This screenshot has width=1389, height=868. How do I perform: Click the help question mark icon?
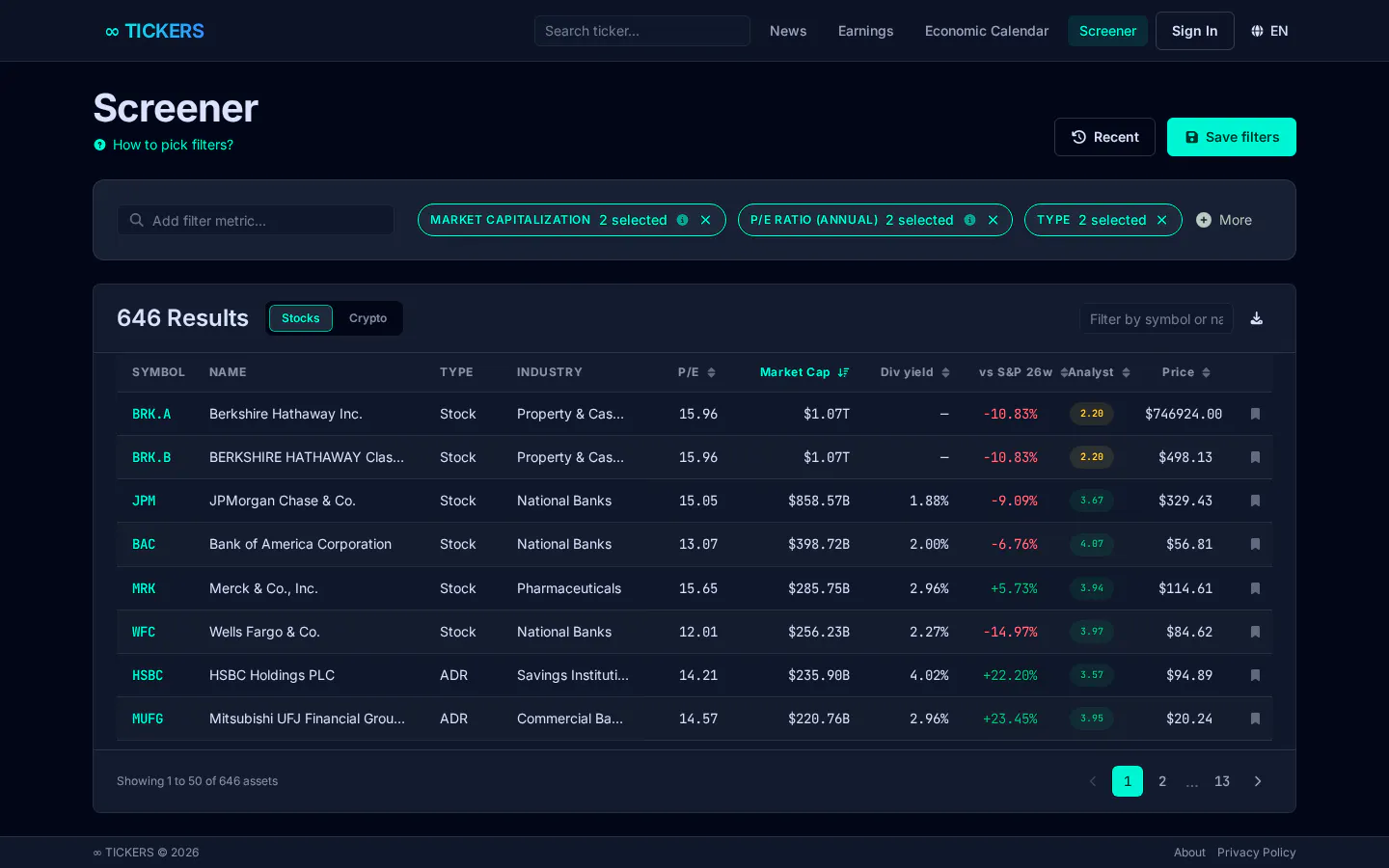99,145
